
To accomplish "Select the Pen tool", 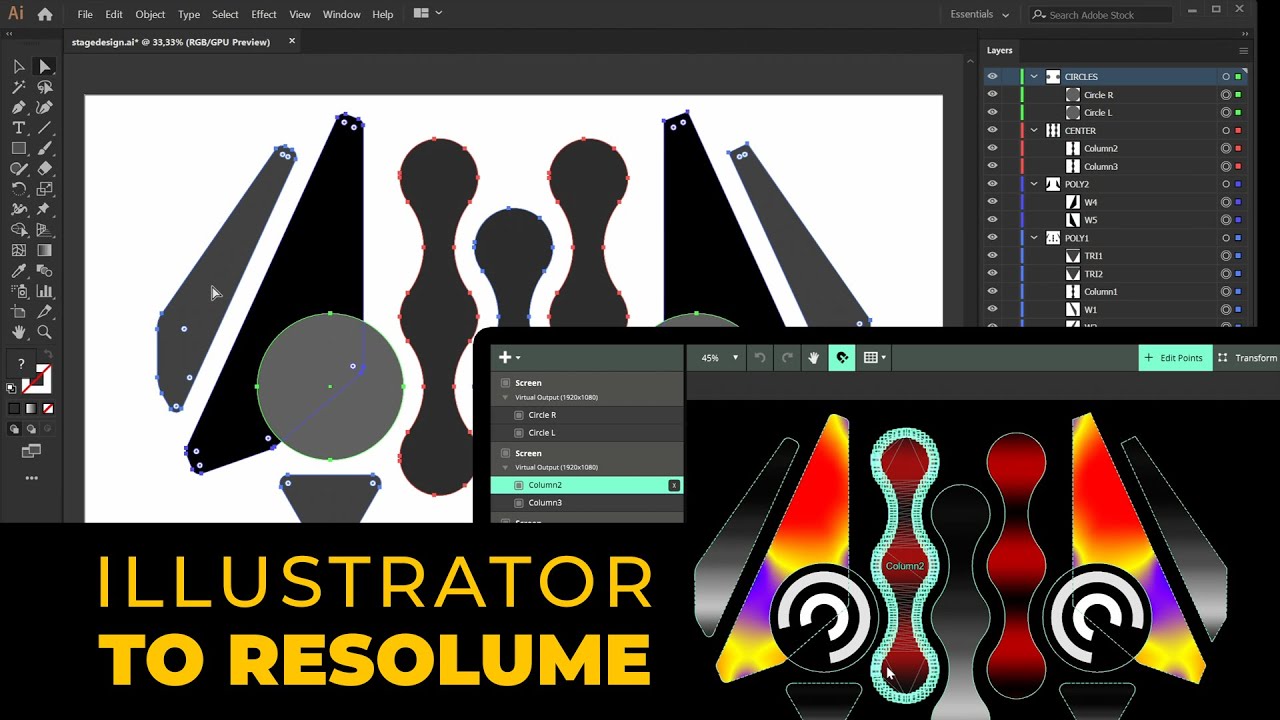I will point(19,108).
